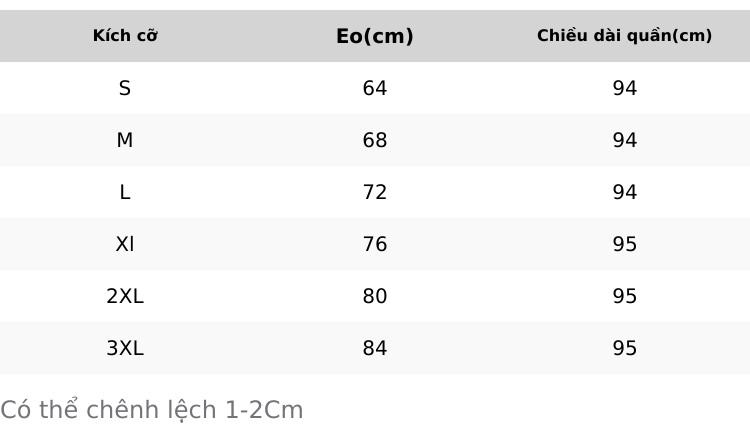Select the size S cell
The image size is (750, 446).
[125, 88]
